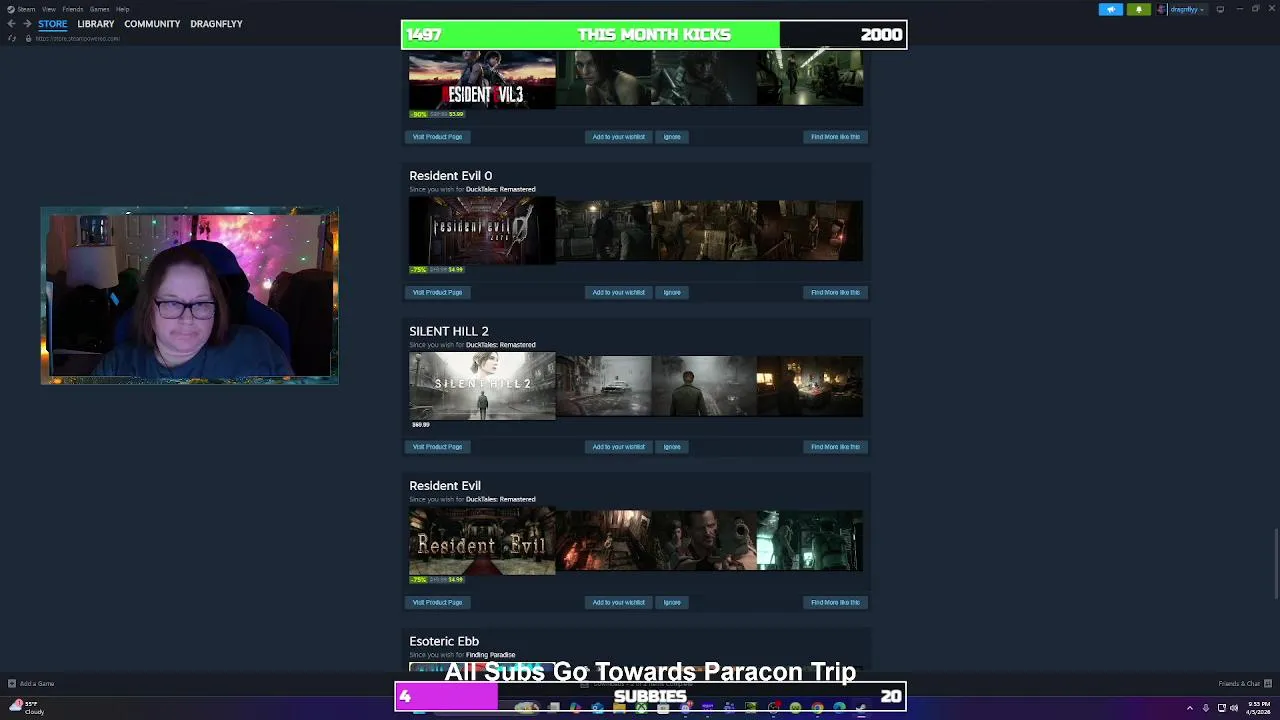Add Resident Evil 3 to your wishlist

[618, 137]
